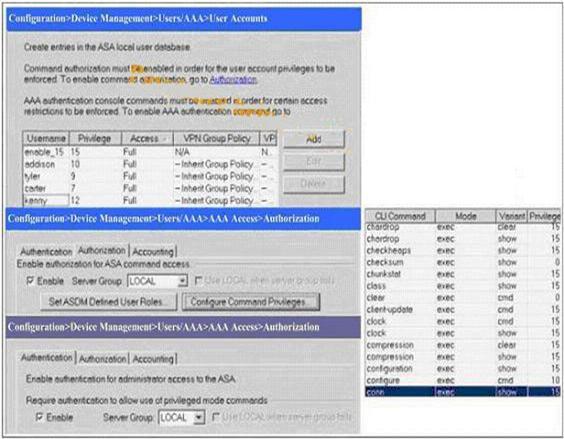Screen dimensions: 564x439
Task: Click the Add user button
Action: pyautogui.click(x=314, y=139)
